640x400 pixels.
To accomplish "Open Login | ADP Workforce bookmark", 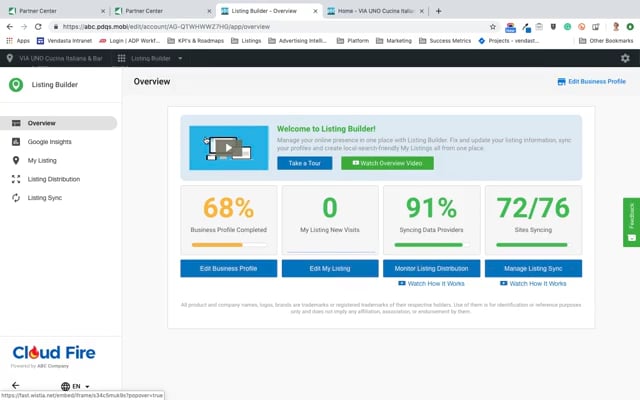I will 129,41.
